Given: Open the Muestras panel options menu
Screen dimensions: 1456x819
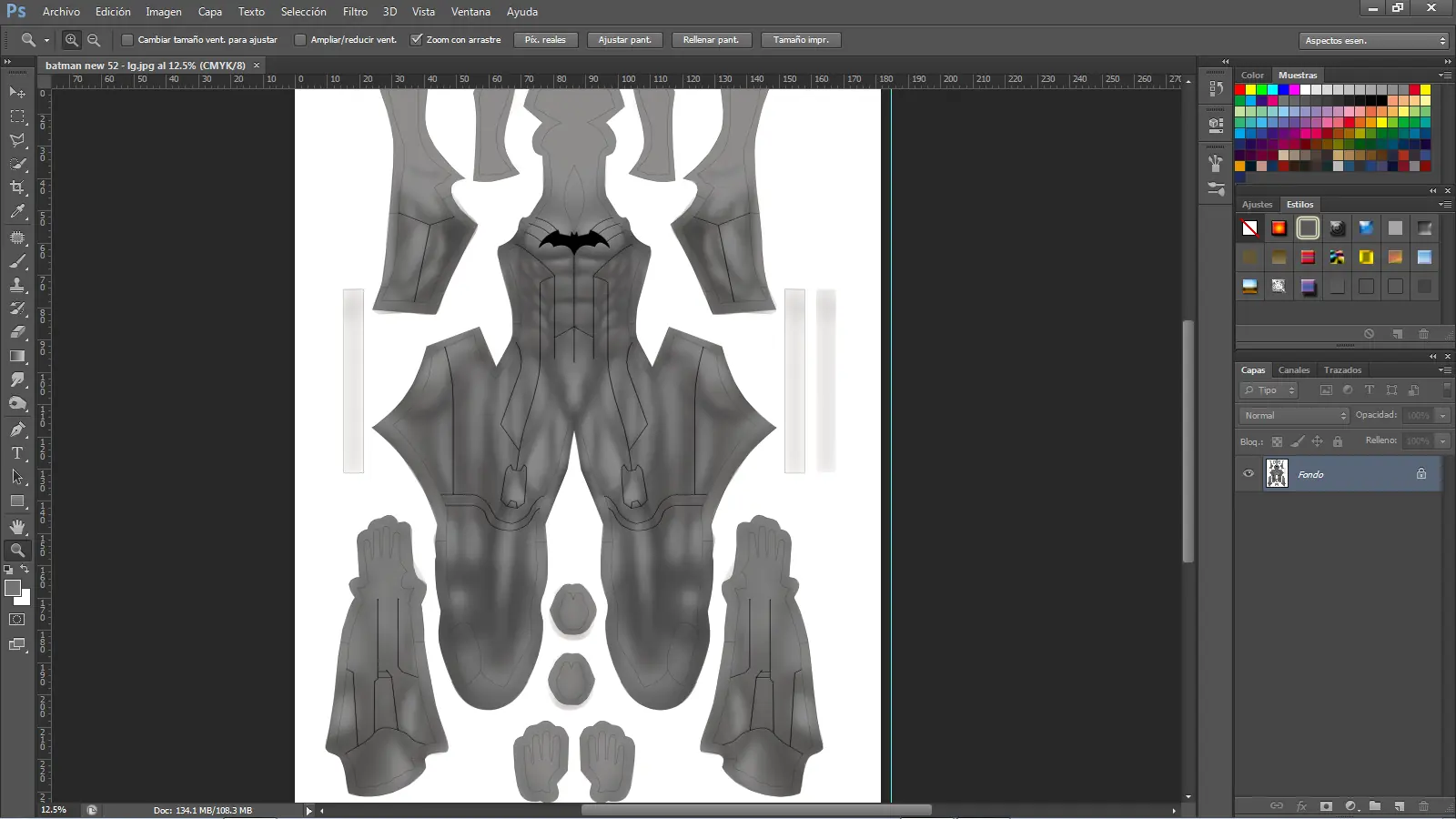Looking at the screenshot, I should pos(1444,76).
